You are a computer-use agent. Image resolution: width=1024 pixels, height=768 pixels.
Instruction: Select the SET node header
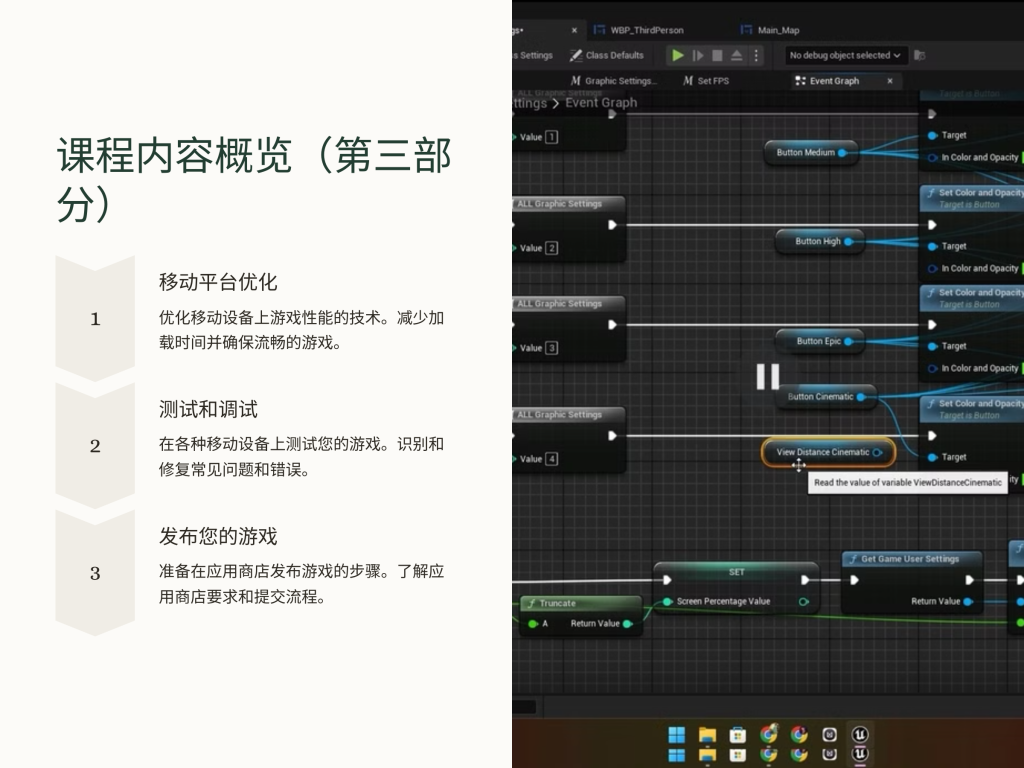[x=736, y=572]
